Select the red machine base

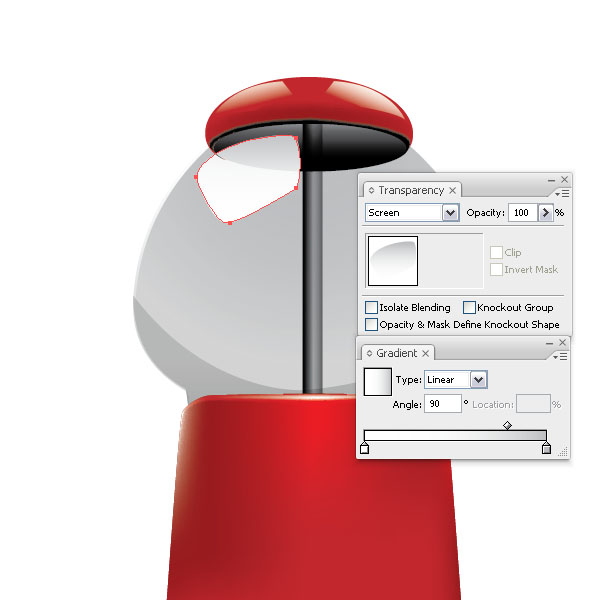point(313,497)
